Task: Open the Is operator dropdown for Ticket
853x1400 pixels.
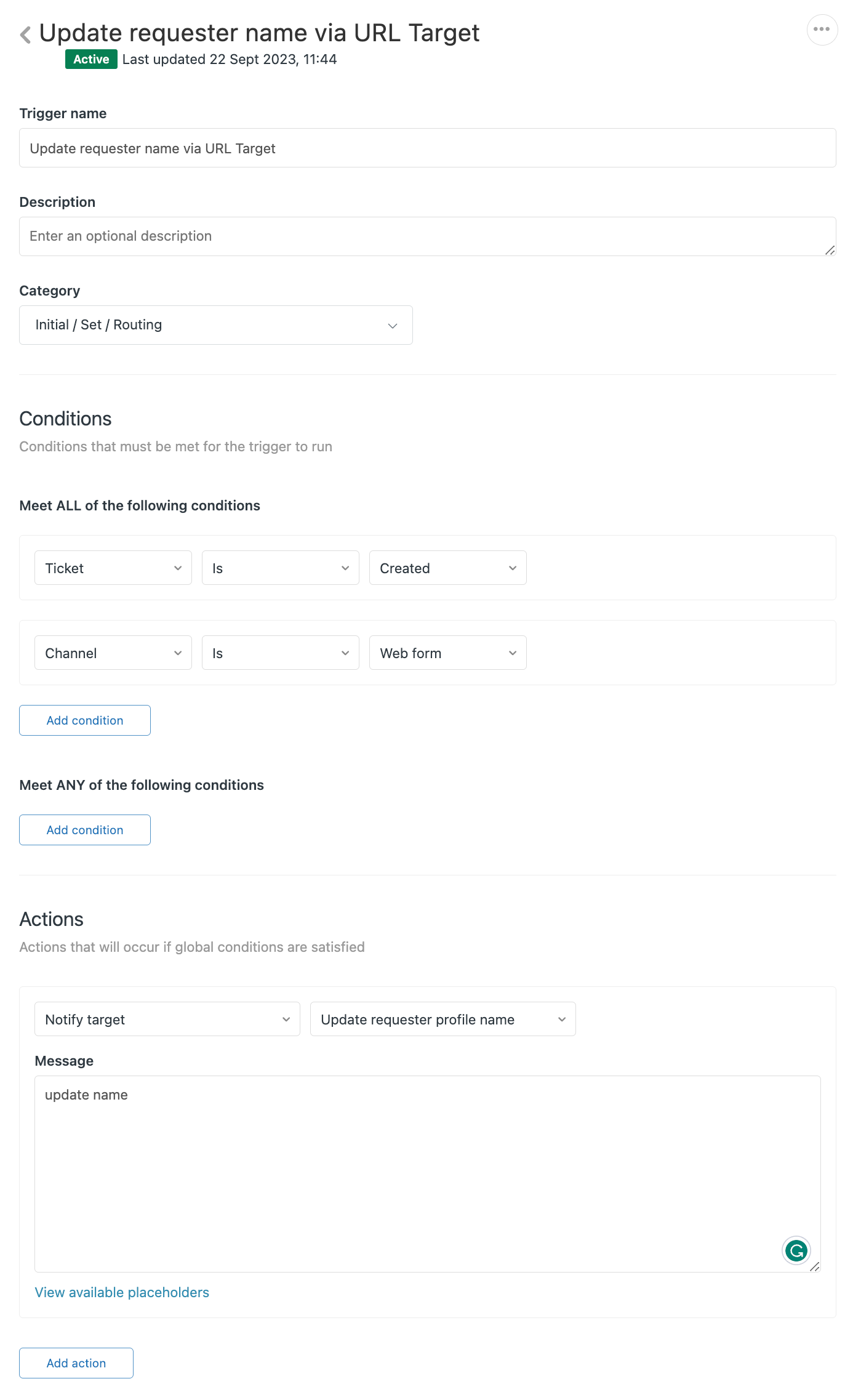Action: click(x=280, y=568)
